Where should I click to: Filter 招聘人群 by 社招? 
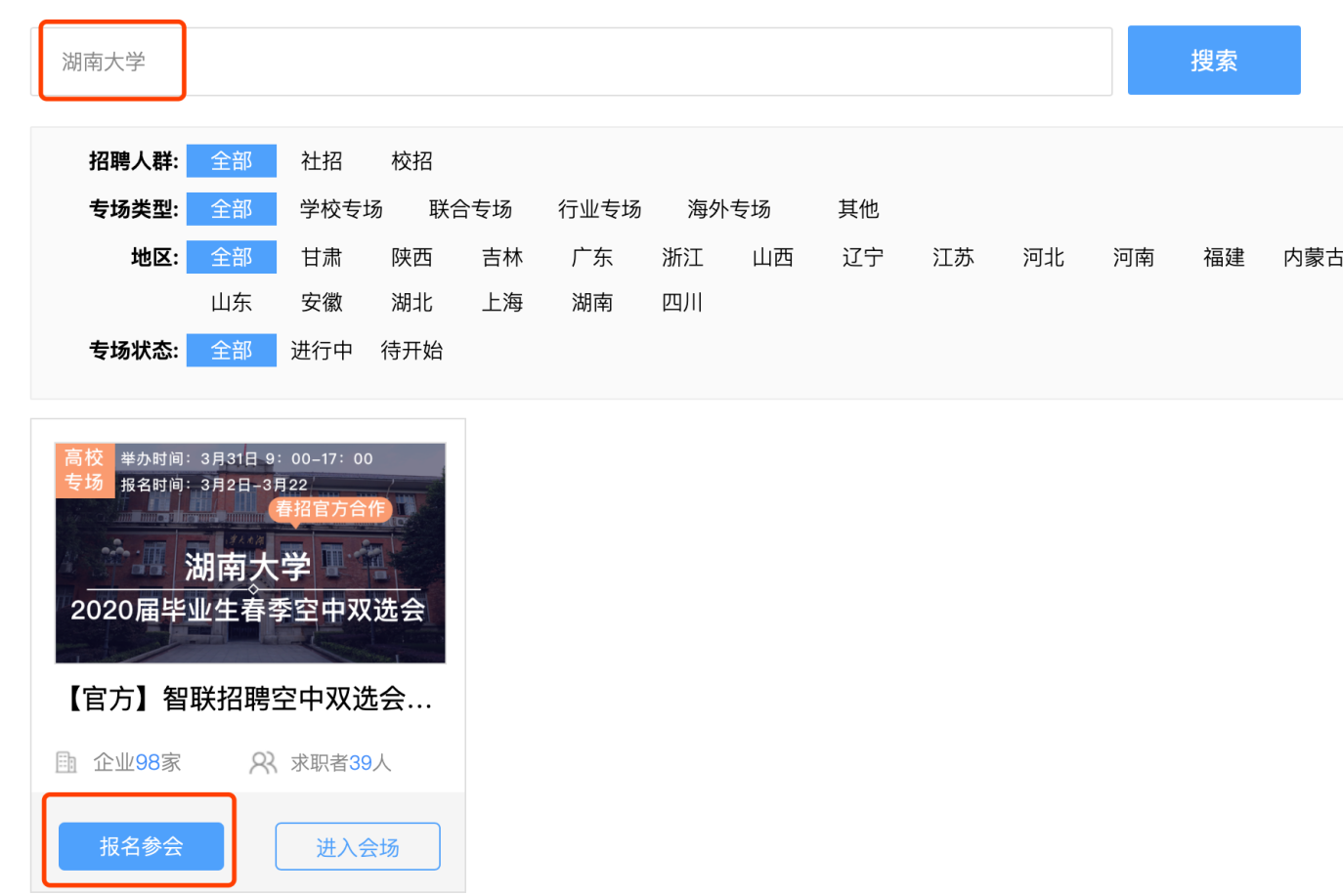click(x=322, y=161)
